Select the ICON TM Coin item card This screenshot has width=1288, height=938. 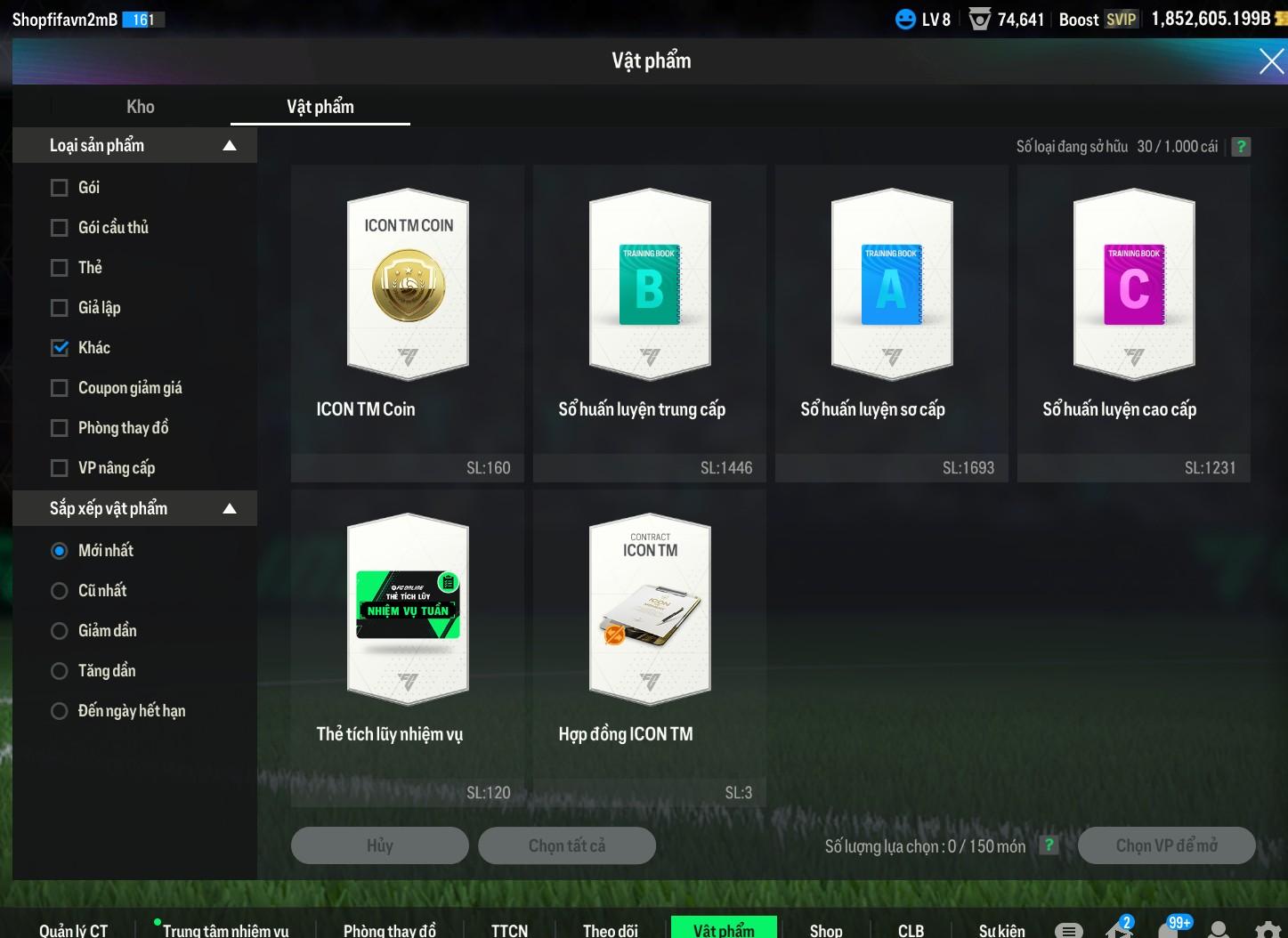(408, 321)
